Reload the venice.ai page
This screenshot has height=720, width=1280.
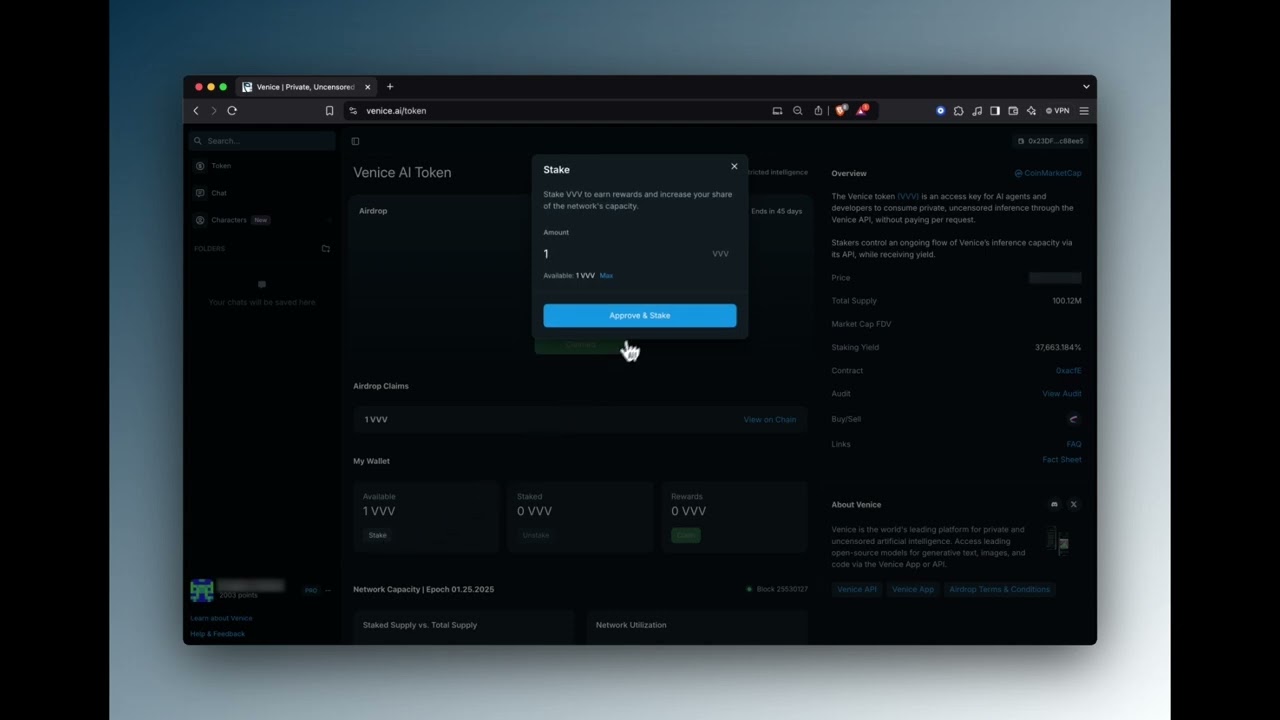click(x=232, y=111)
